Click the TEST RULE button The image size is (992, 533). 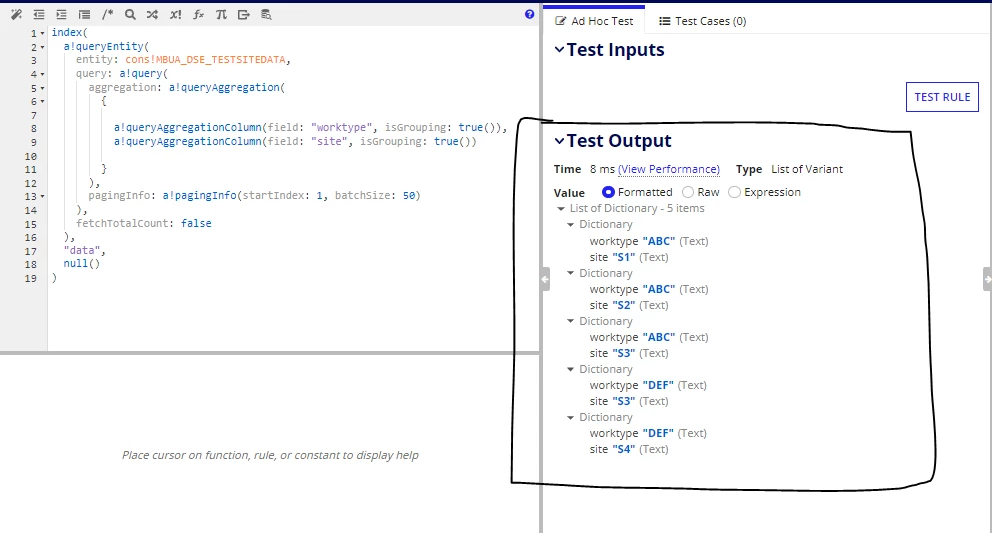pyautogui.click(x=942, y=97)
